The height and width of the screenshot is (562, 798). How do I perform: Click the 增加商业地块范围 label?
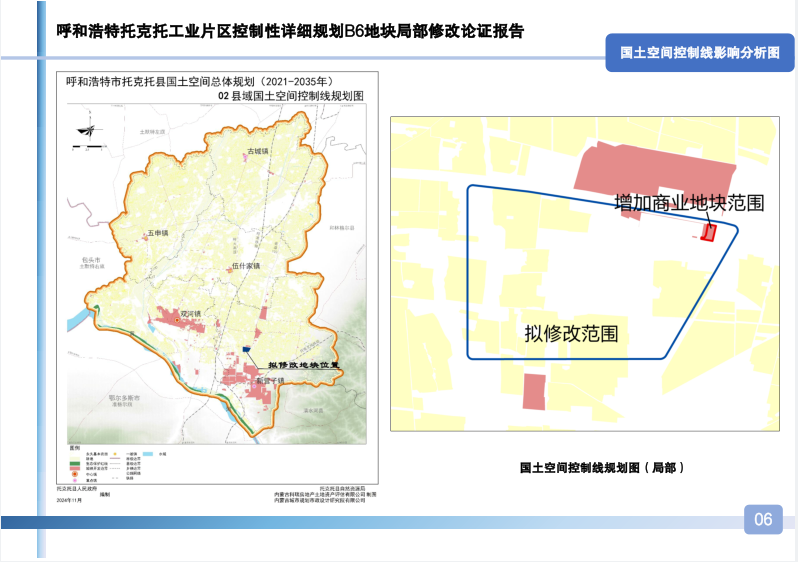[689, 203]
